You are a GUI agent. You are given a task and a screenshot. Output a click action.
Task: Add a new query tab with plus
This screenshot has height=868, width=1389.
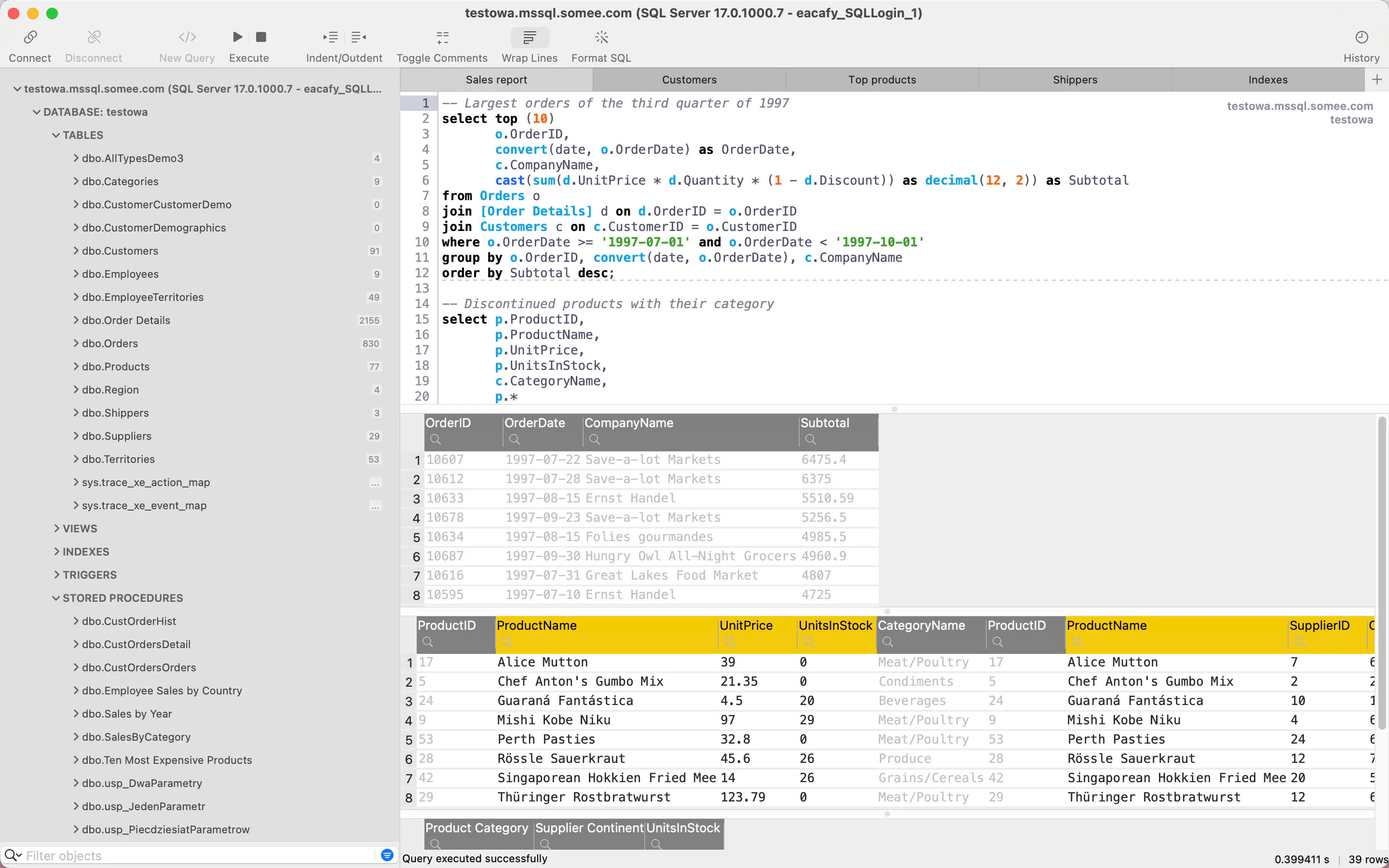pyautogui.click(x=1376, y=79)
